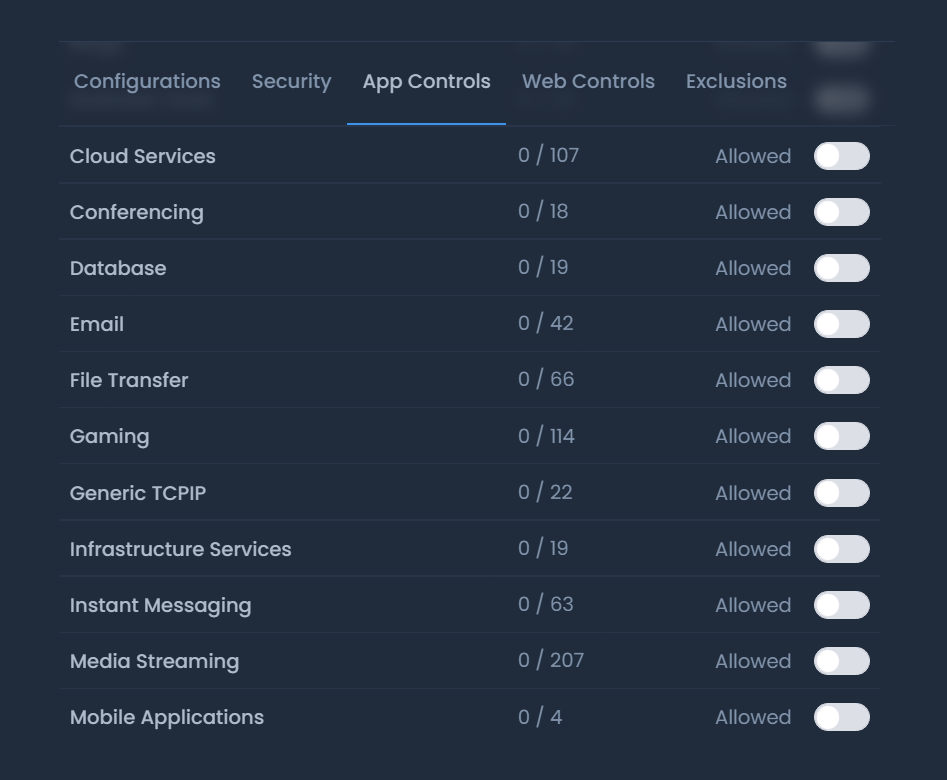Switch to the Security tab
Screen dimensions: 947x780
pyautogui.click(x=291, y=81)
